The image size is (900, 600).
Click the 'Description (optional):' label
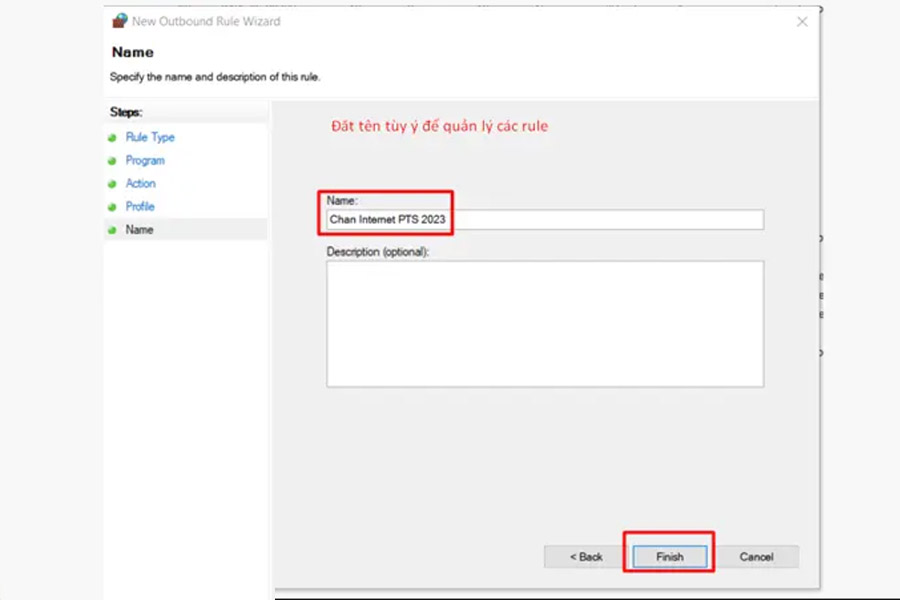pos(378,251)
